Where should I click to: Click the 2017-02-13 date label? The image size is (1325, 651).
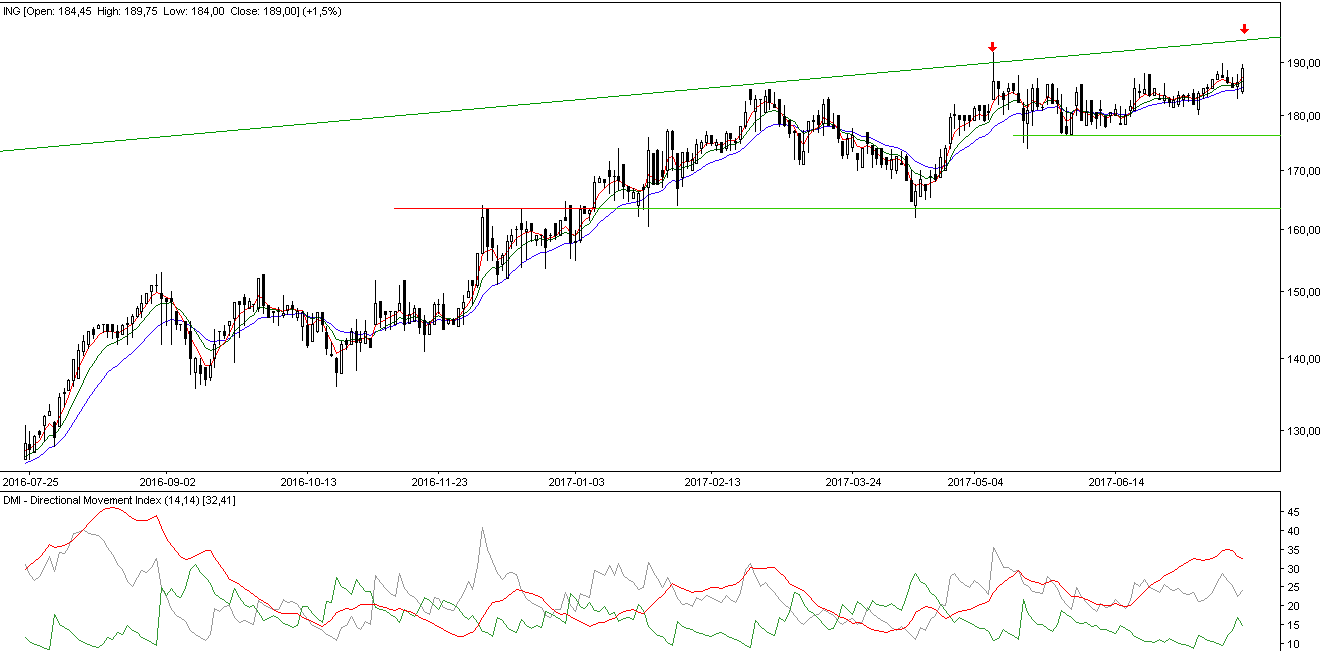pos(713,481)
